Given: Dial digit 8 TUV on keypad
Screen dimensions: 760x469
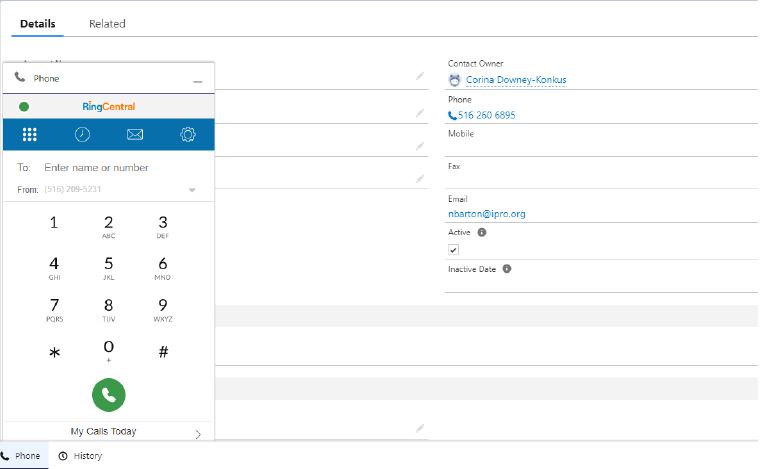Looking at the screenshot, I should point(109,309).
